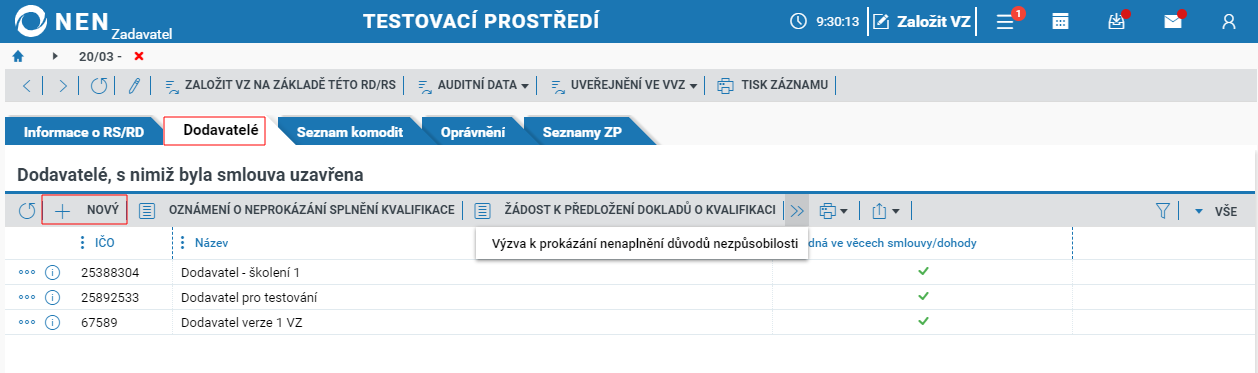Close the 20/03 breadcrumb tab
The image size is (1258, 373).
(139, 56)
